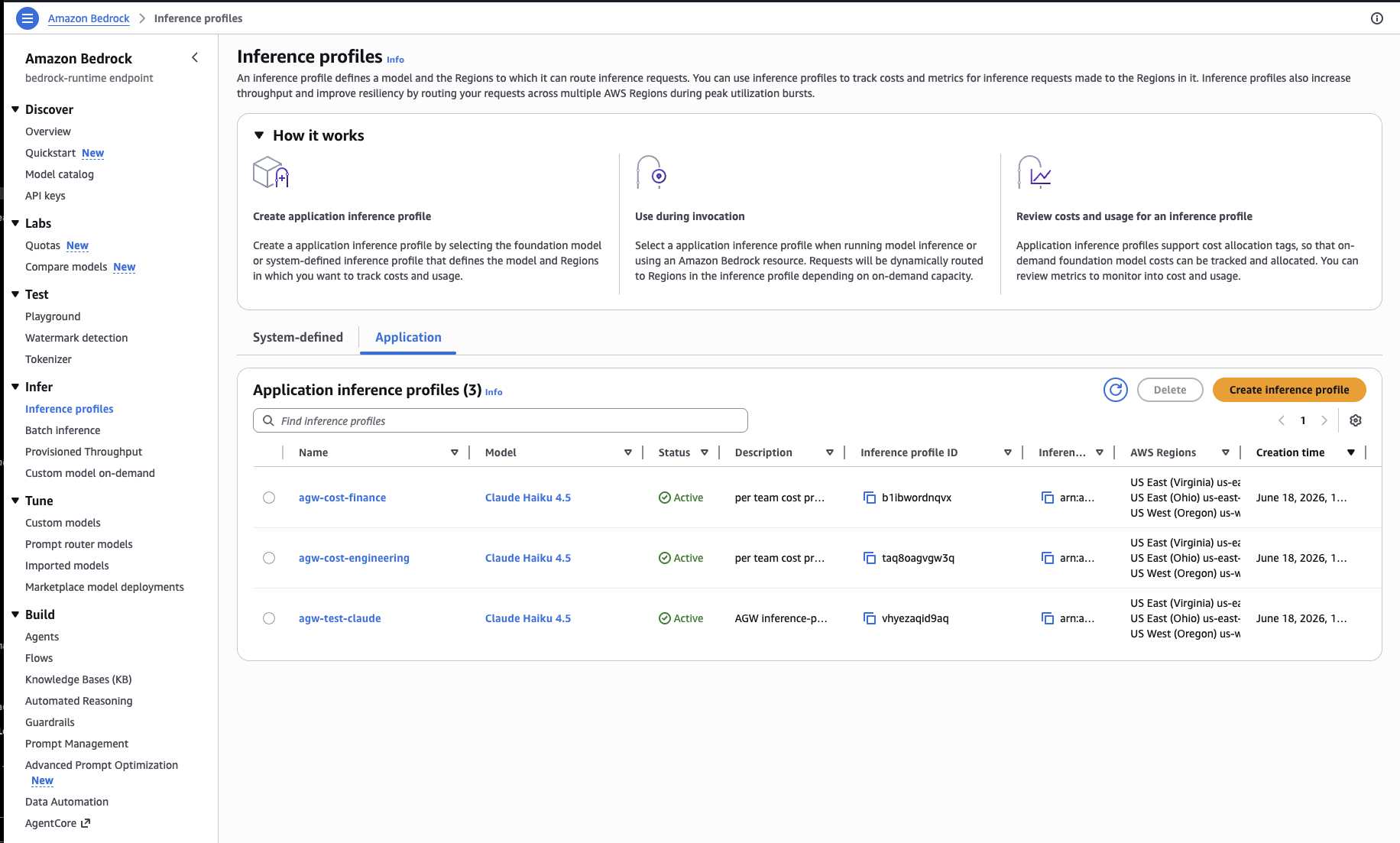
Task: Open Compare models in side navigation
Action: (x=66, y=267)
